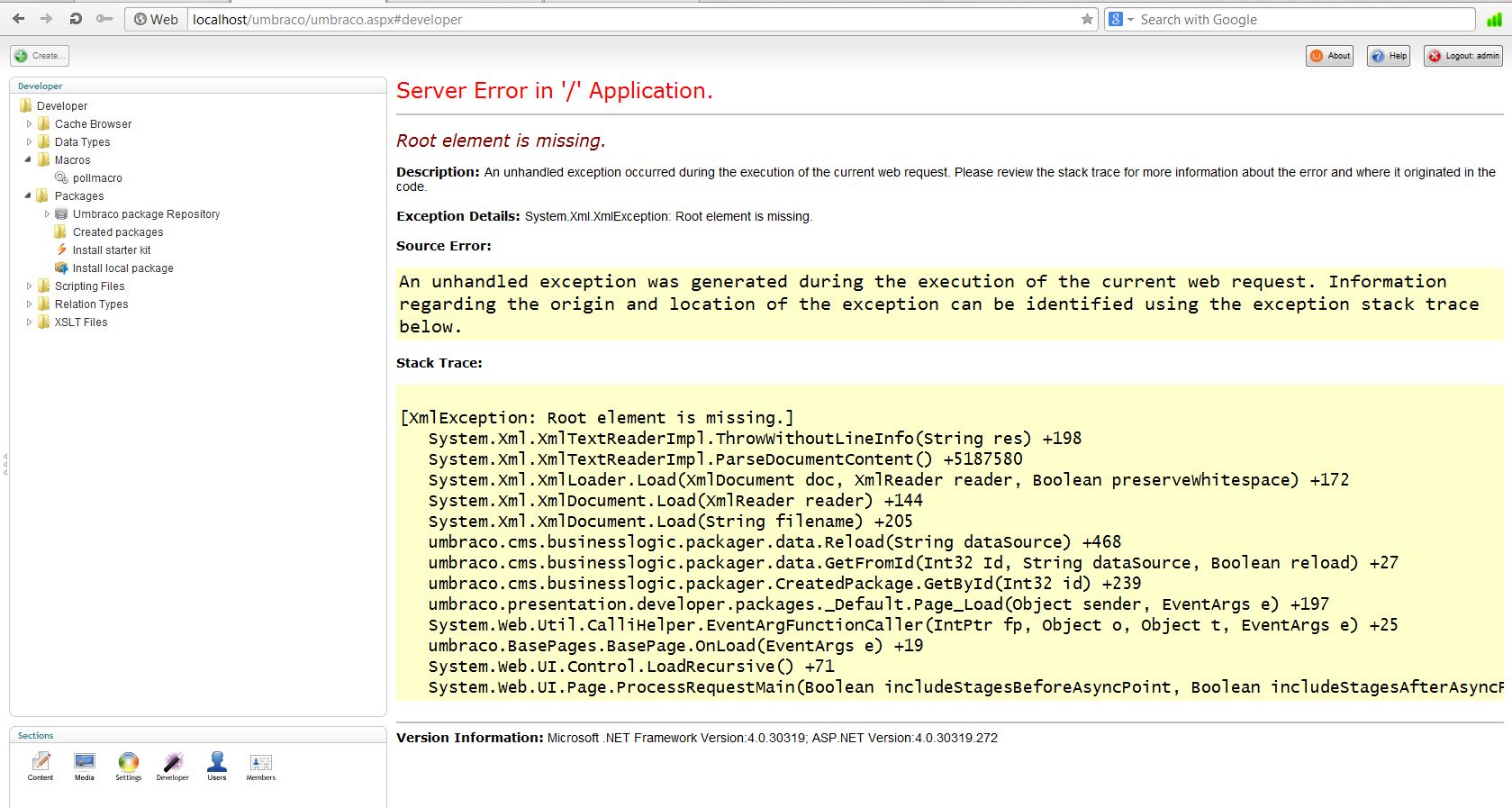Image resolution: width=1512 pixels, height=808 pixels.
Task: Open the Content section icon
Action: 41,764
